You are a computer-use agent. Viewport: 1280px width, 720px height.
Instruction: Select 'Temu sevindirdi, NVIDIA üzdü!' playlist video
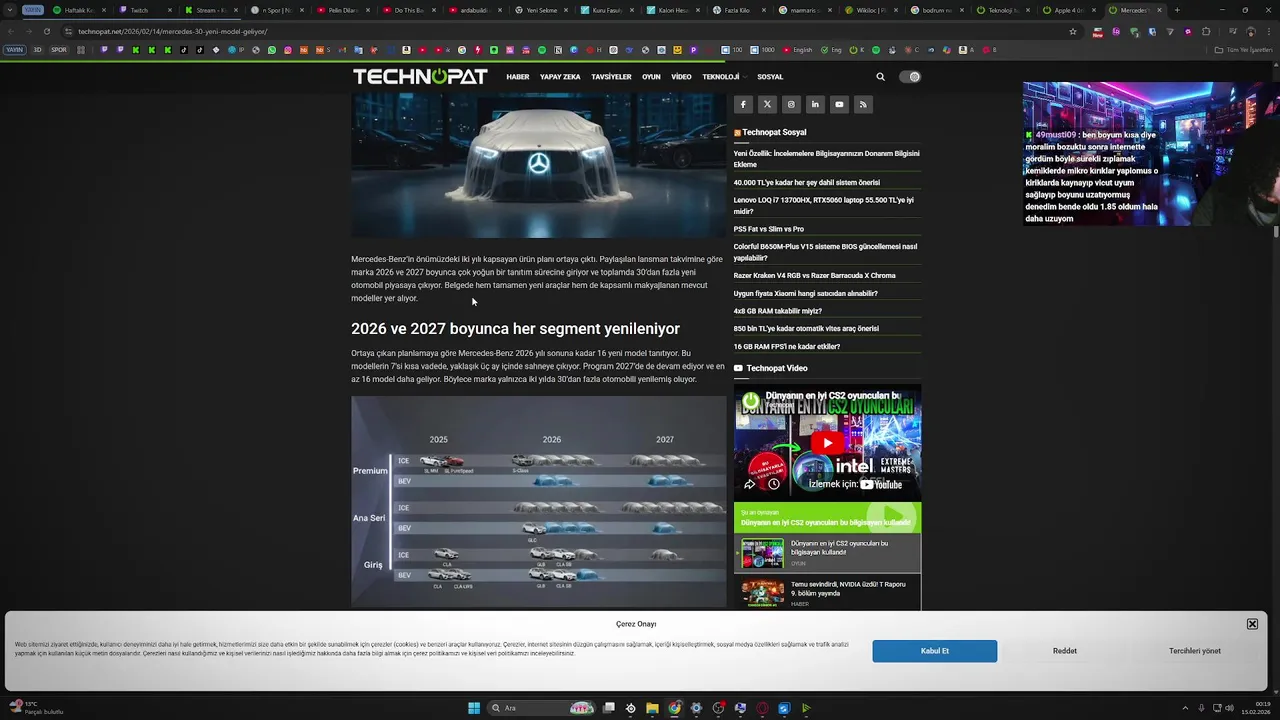point(828,593)
